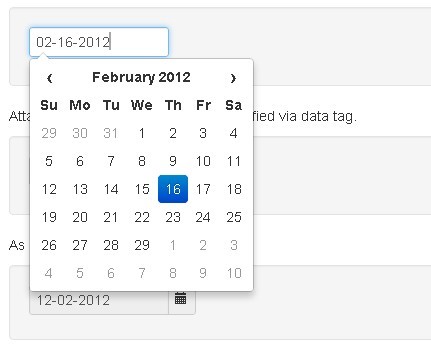Pick Friday the 17th
431x364 pixels.
pos(203,189)
